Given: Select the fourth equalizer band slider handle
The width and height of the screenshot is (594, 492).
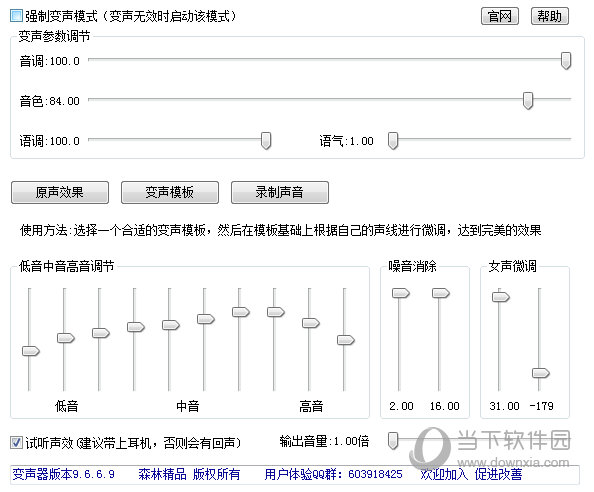Looking at the screenshot, I should pos(136,327).
